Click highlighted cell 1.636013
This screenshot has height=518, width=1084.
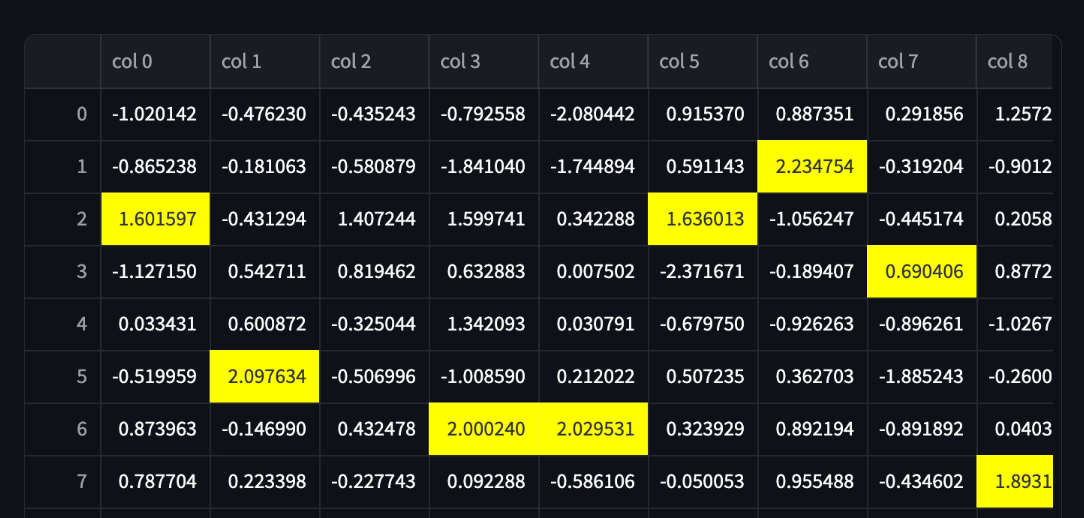(702, 219)
